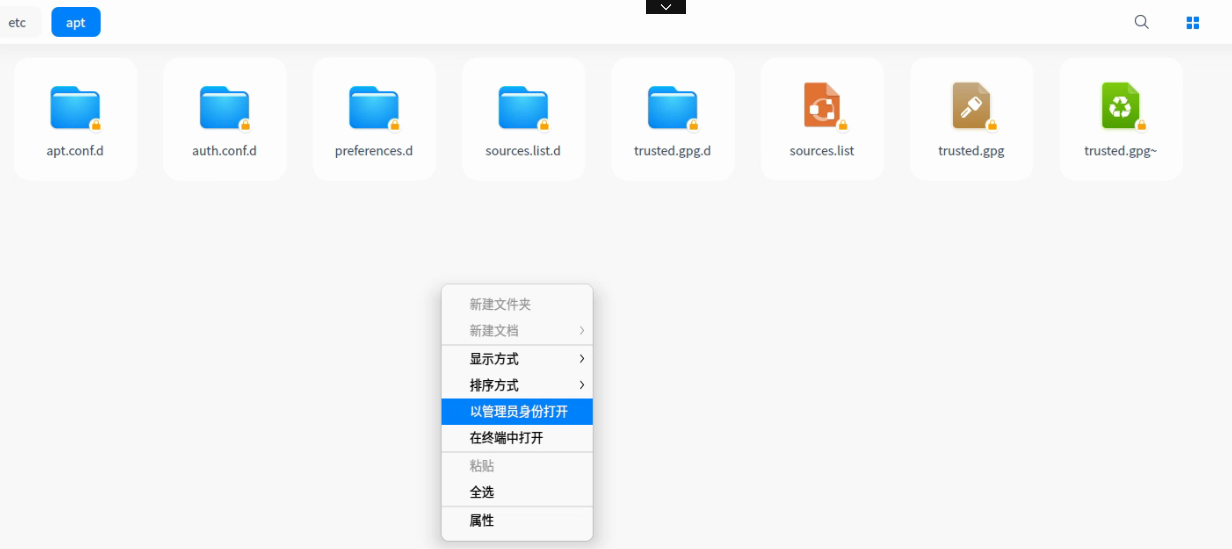
Task: Select the sources.list.d folder icon
Action: [523, 107]
